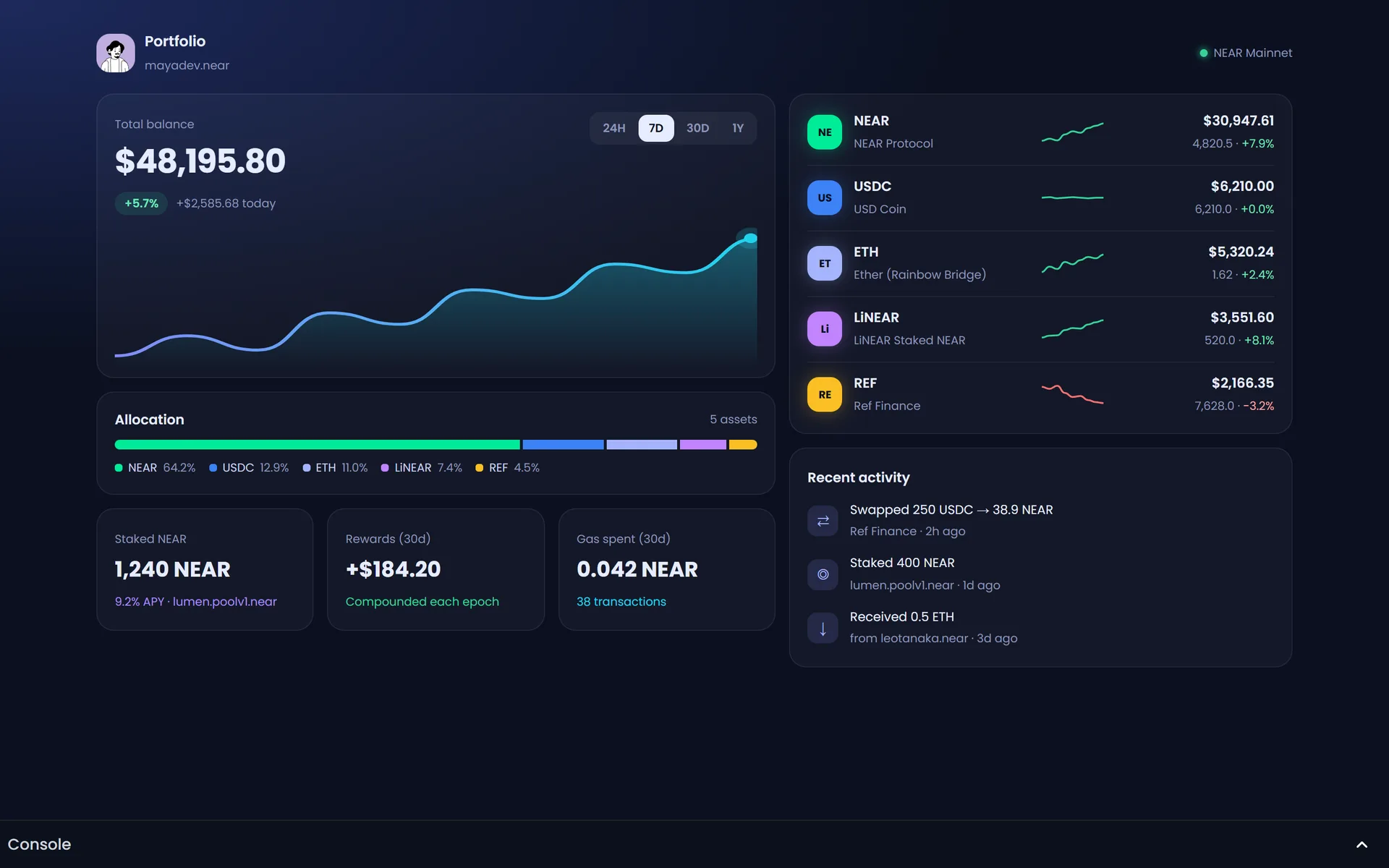Open the 38 transactions link
This screenshot has height=868, width=1389.
[621, 602]
